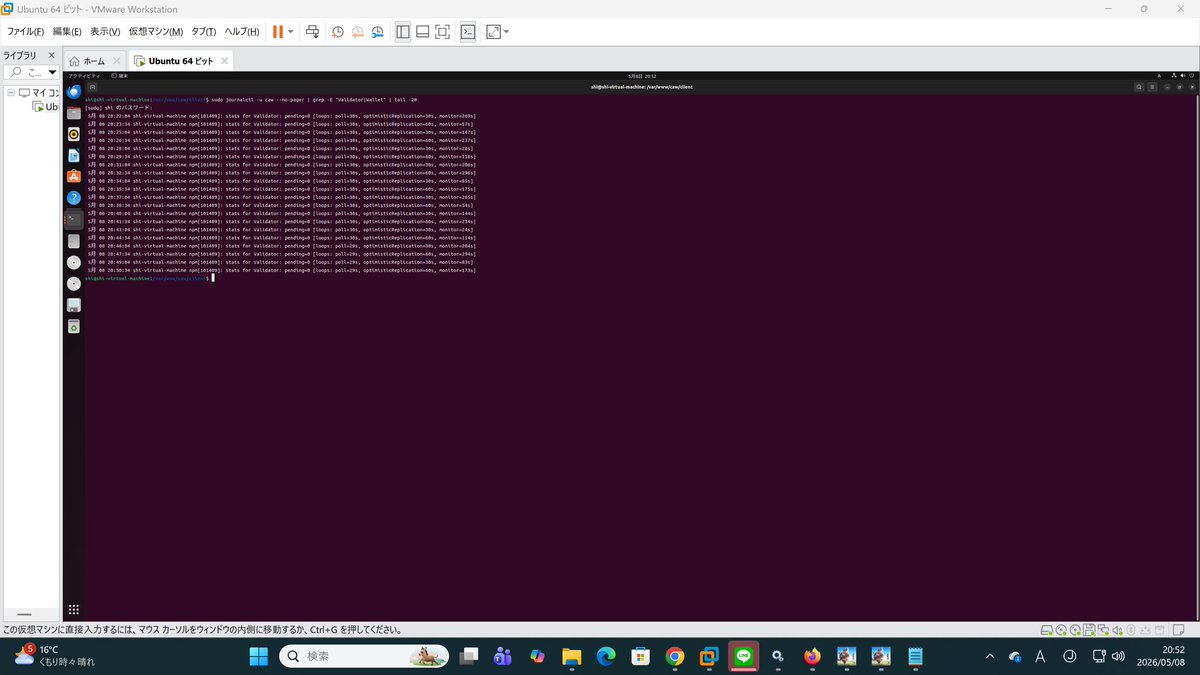Open the snapshot manager

(x=377, y=32)
